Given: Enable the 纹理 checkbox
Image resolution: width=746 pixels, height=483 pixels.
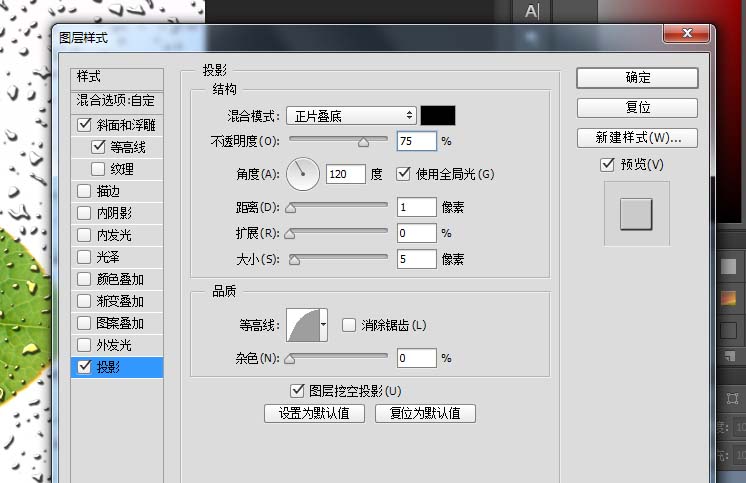Looking at the screenshot, I should (x=98, y=169).
